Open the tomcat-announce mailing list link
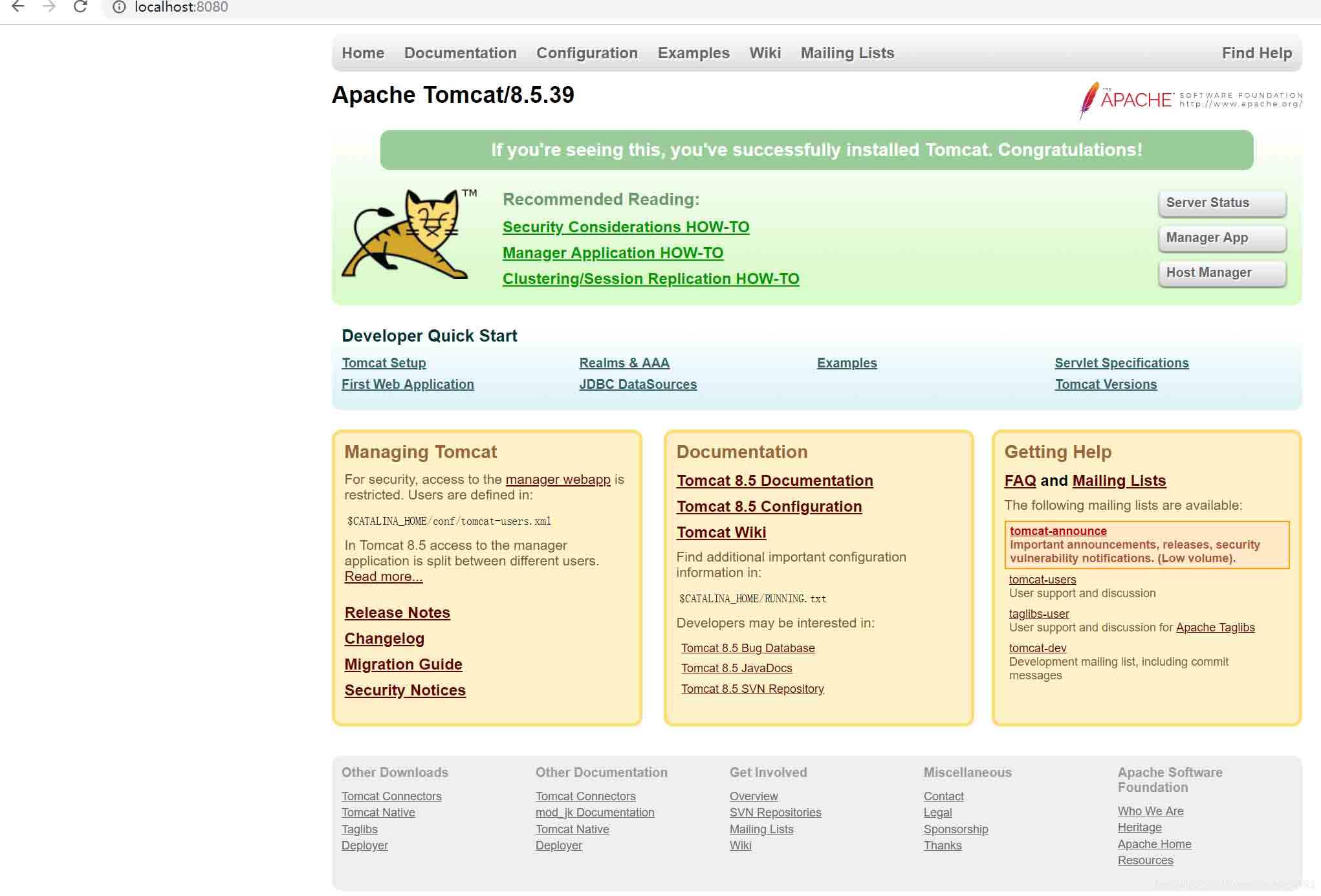 1058,531
